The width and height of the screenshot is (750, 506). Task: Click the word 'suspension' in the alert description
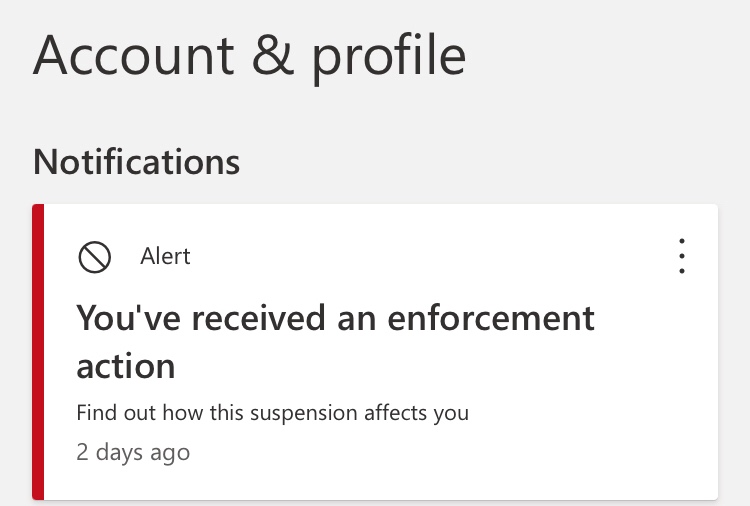pos(304,414)
